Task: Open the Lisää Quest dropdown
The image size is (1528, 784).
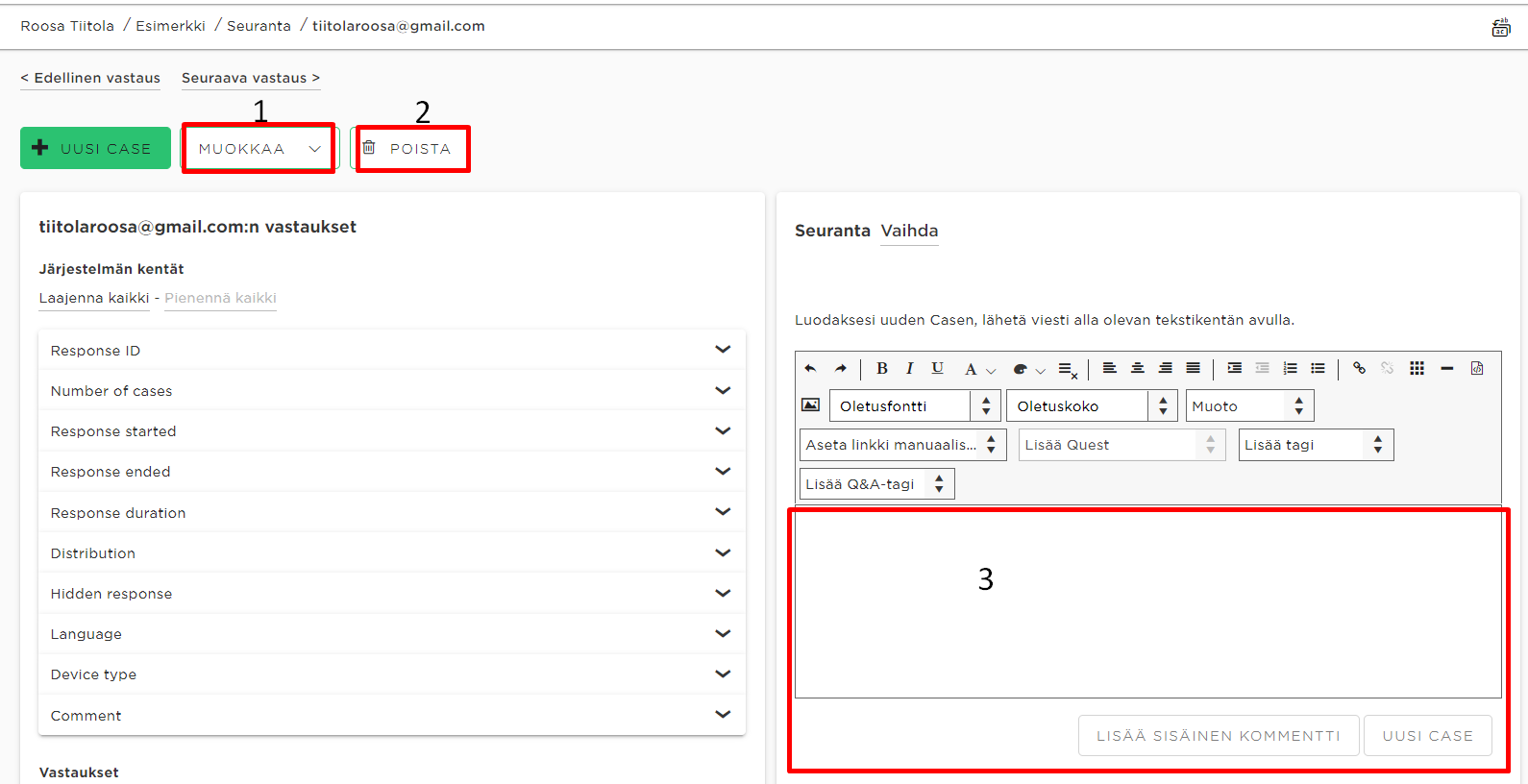Action: tap(1122, 445)
